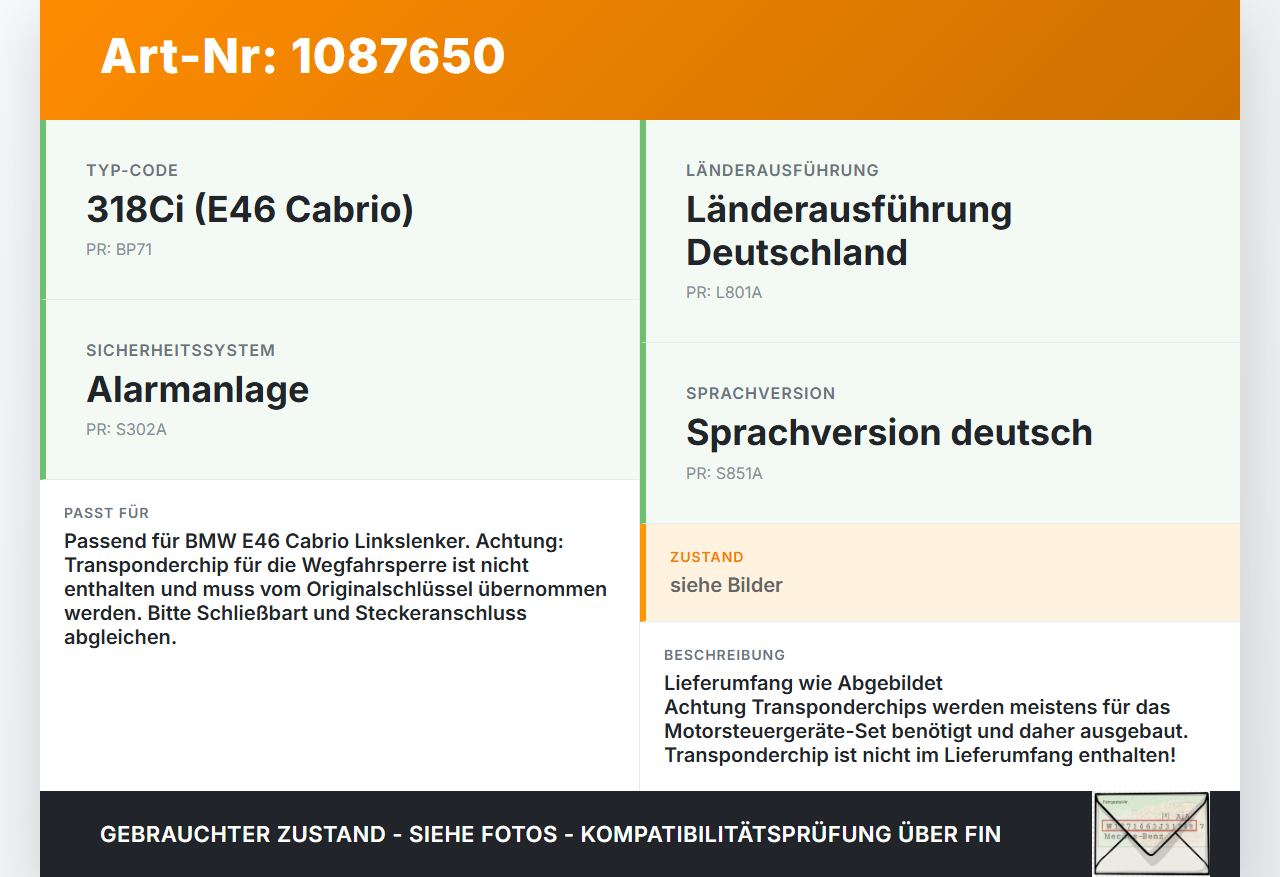Select the "PR: BP71" code

(119, 249)
